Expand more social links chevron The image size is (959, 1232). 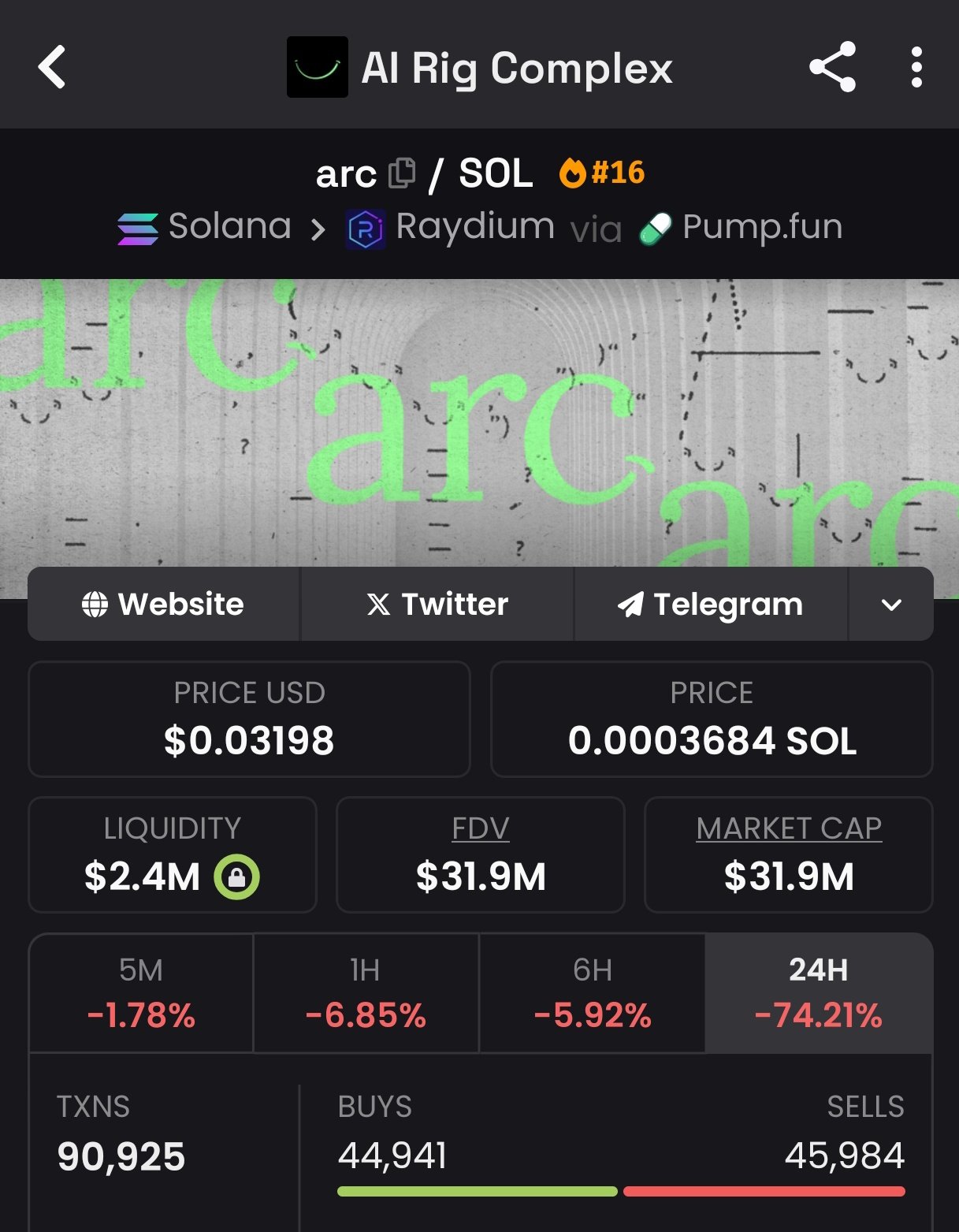pos(891,605)
